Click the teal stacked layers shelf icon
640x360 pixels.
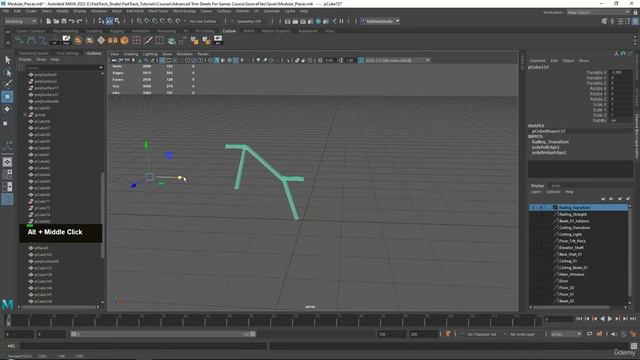pos(171,40)
